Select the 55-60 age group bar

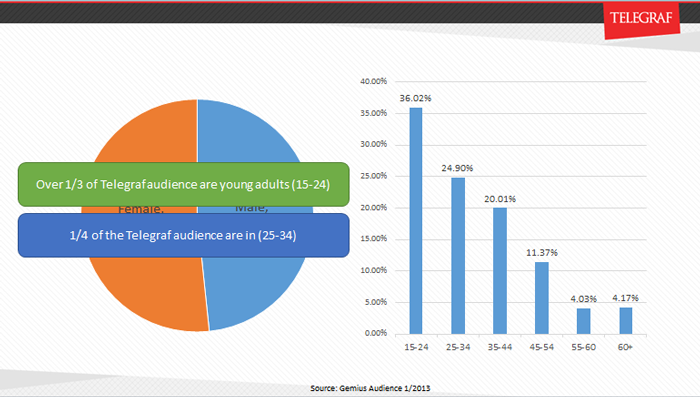[x=583, y=321]
